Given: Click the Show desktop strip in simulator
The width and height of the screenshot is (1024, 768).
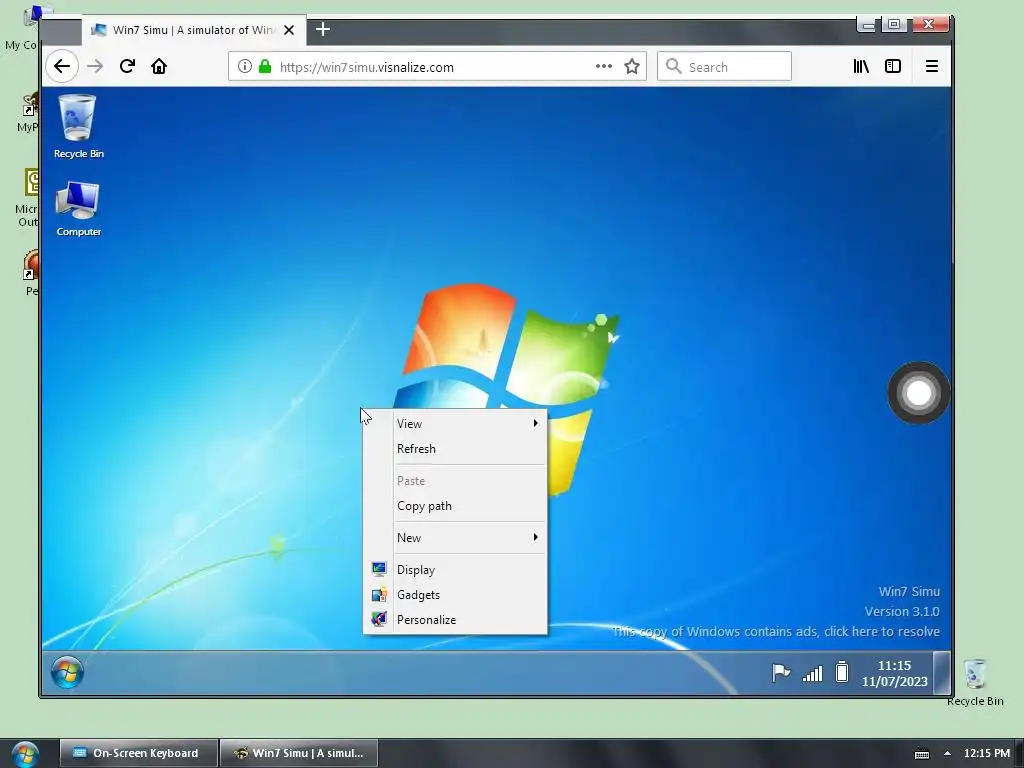Looking at the screenshot, I should [941, 673].
